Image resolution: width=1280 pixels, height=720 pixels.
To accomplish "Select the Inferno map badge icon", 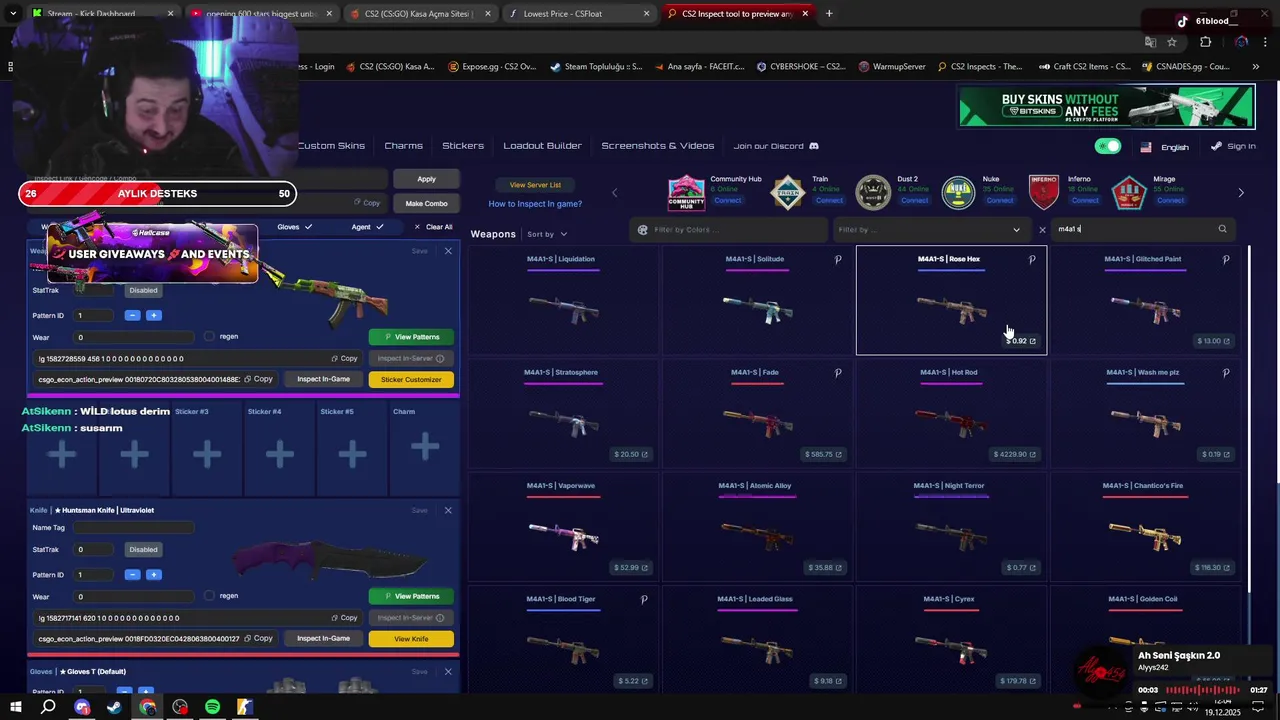I will [1044, 192].
